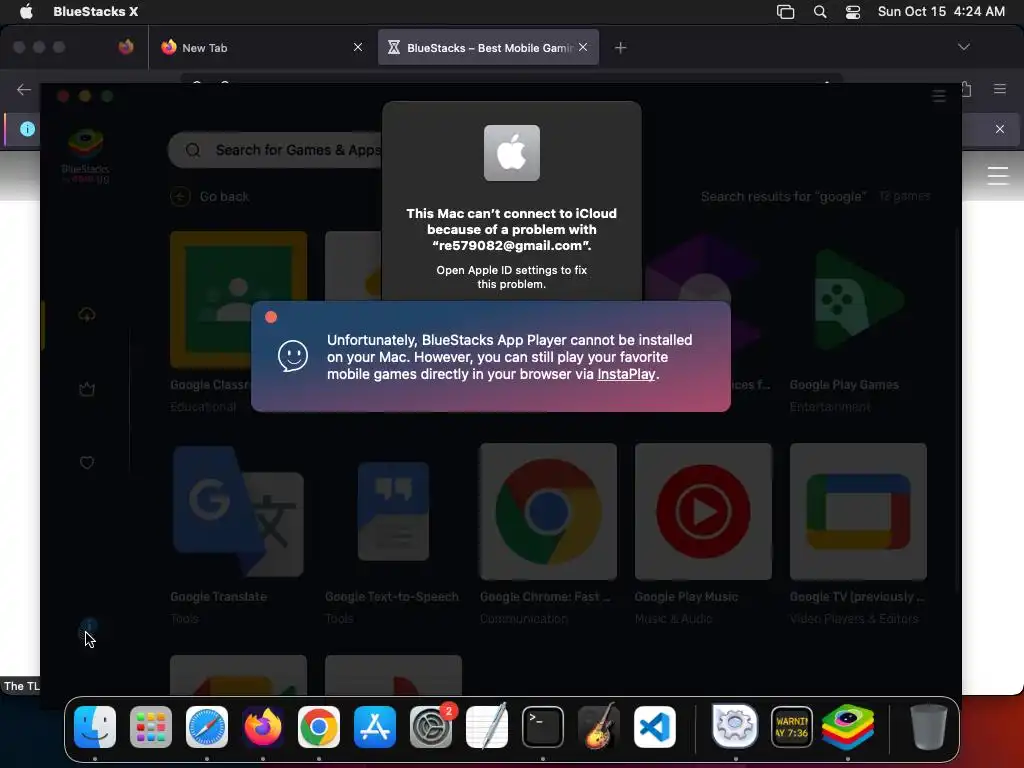This screenshot has height=768, width=1024.
Task: Go back in the browser
Action: click(24, 89)
